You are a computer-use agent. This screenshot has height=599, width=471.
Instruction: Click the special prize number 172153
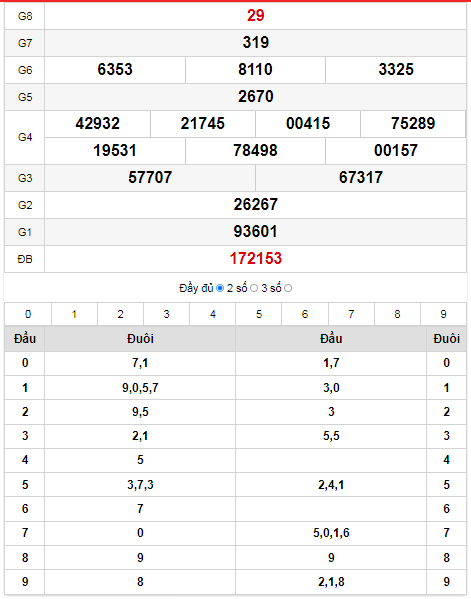(256, 259)
